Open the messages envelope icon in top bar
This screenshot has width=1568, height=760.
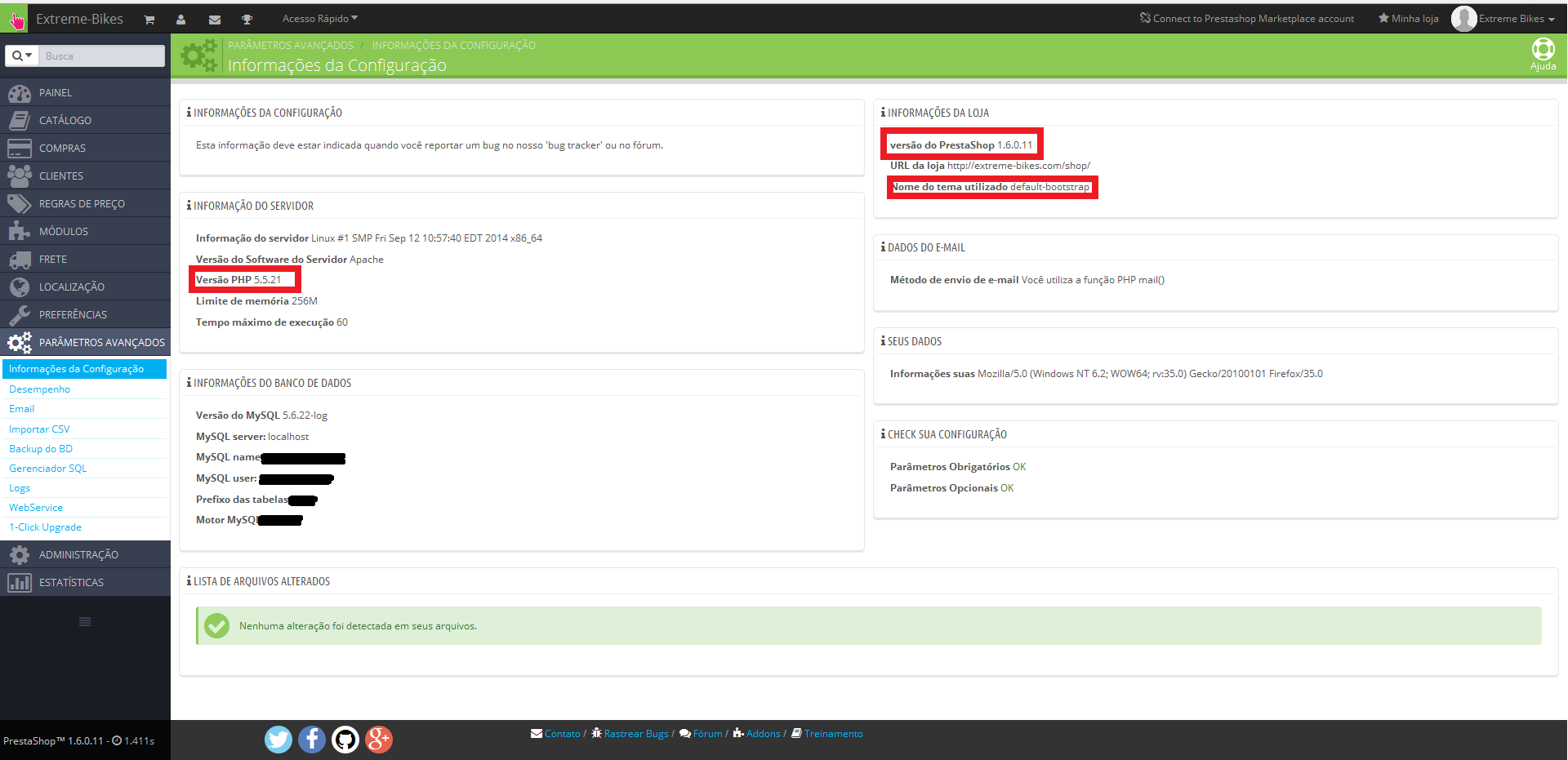tap(215, 20)
